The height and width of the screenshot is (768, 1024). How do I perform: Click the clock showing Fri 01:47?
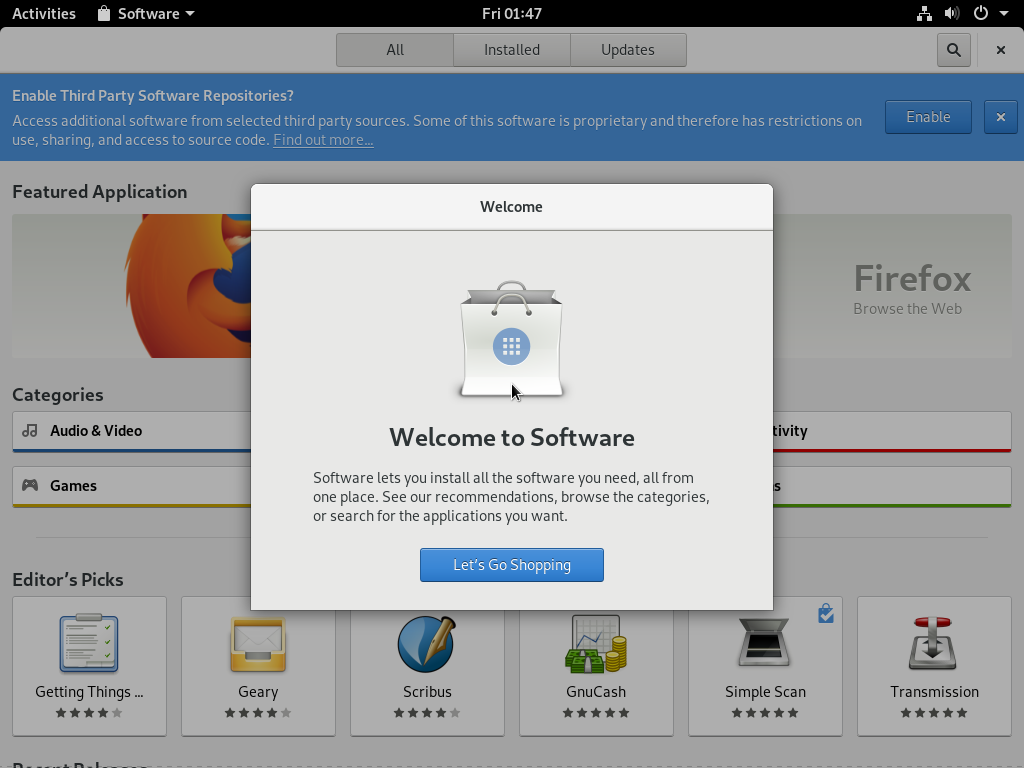click(x=512, y=13)
